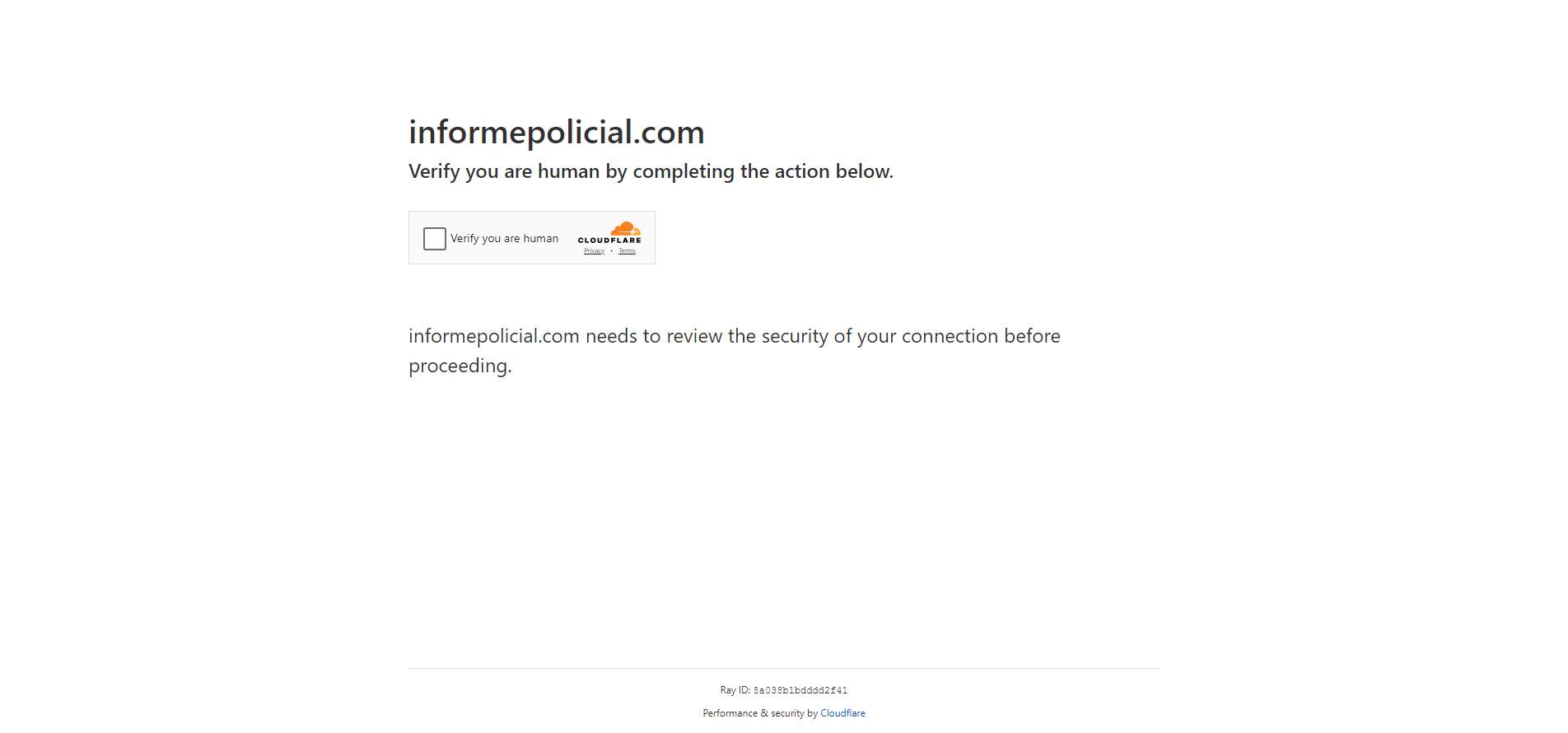Click the Ray ID code value
The width and height of the screenshot is (1568, 733).
point(800,691)
